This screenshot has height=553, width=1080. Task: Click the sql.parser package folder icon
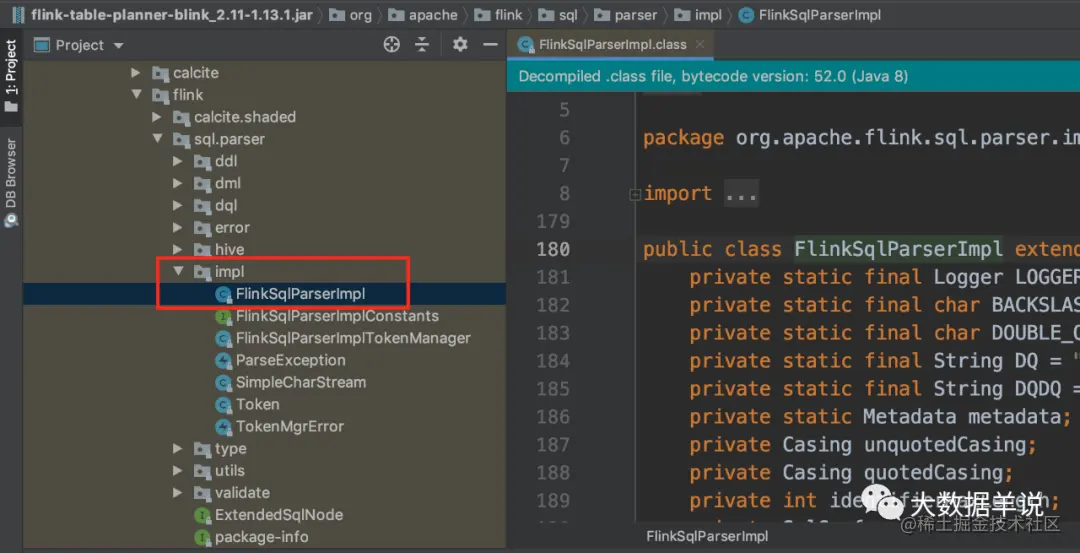pos(182,139)
